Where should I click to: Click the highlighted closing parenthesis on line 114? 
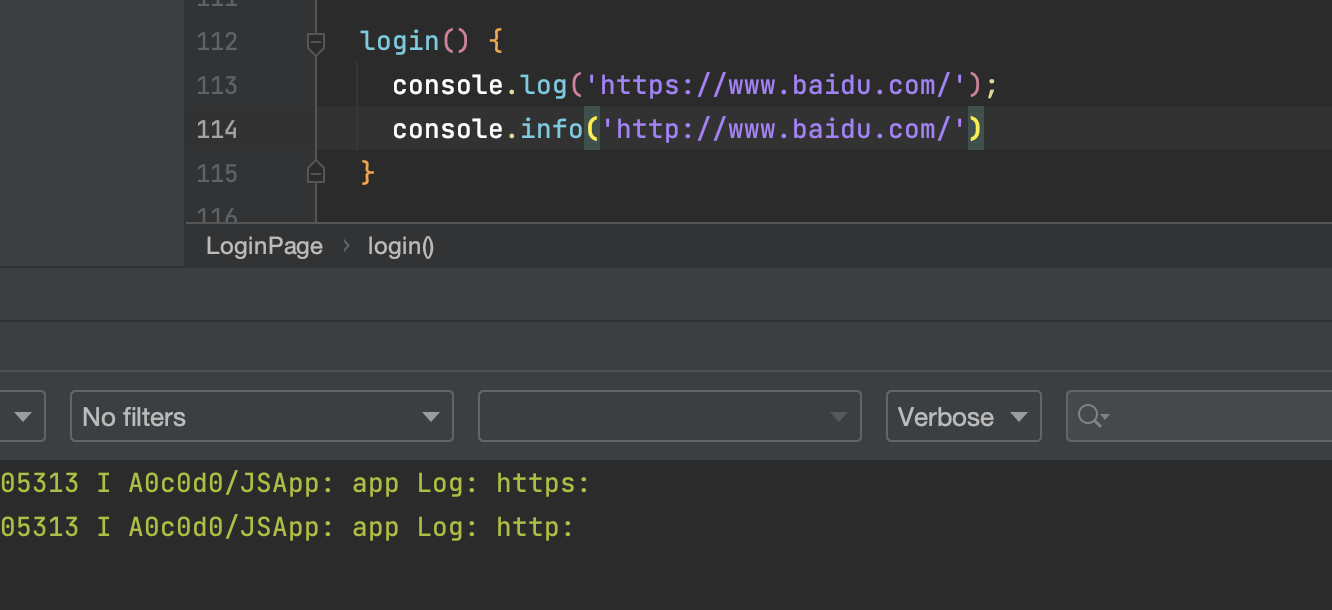[x=975, y=129]
